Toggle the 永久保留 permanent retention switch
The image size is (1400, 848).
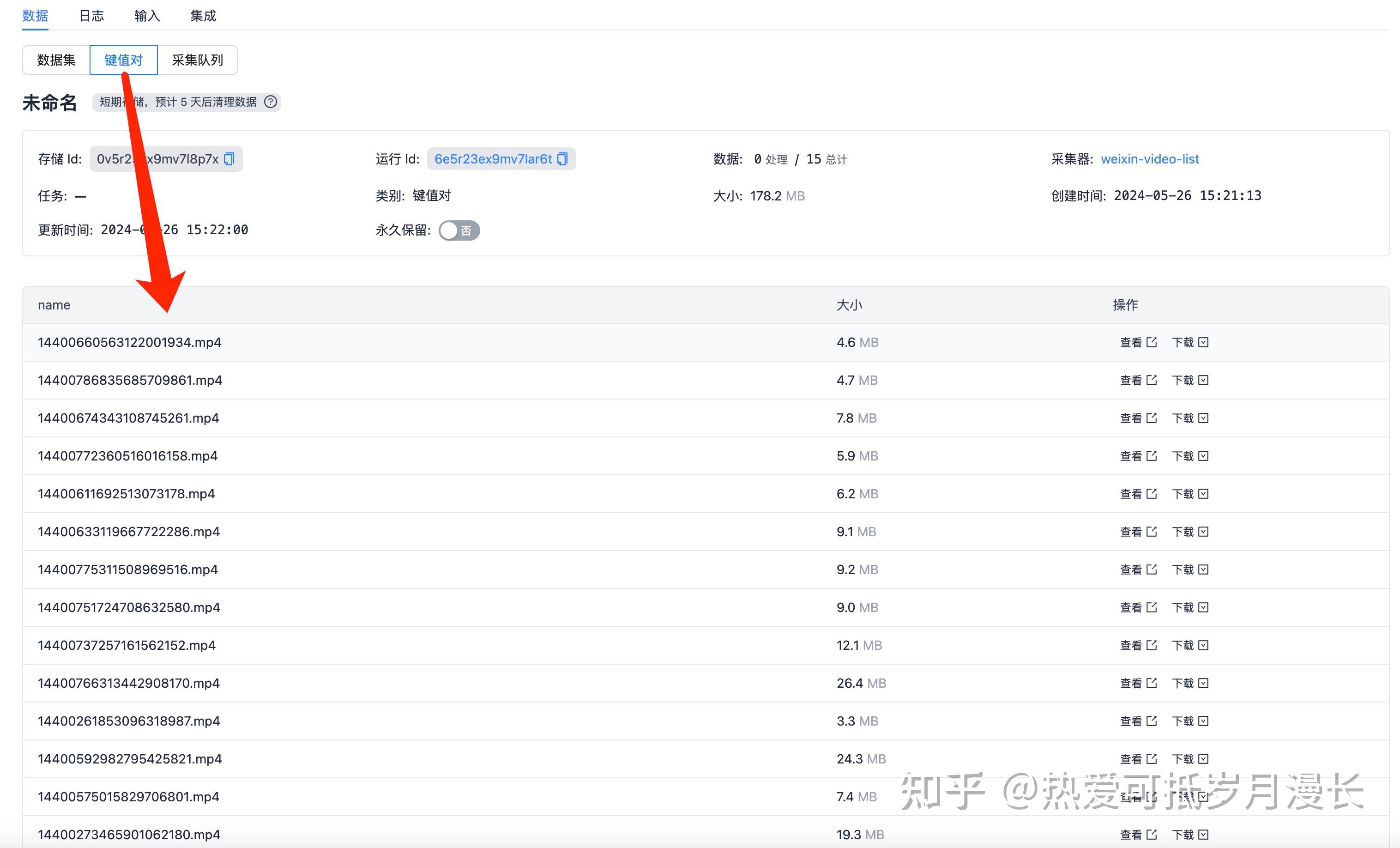pos(459,230)
